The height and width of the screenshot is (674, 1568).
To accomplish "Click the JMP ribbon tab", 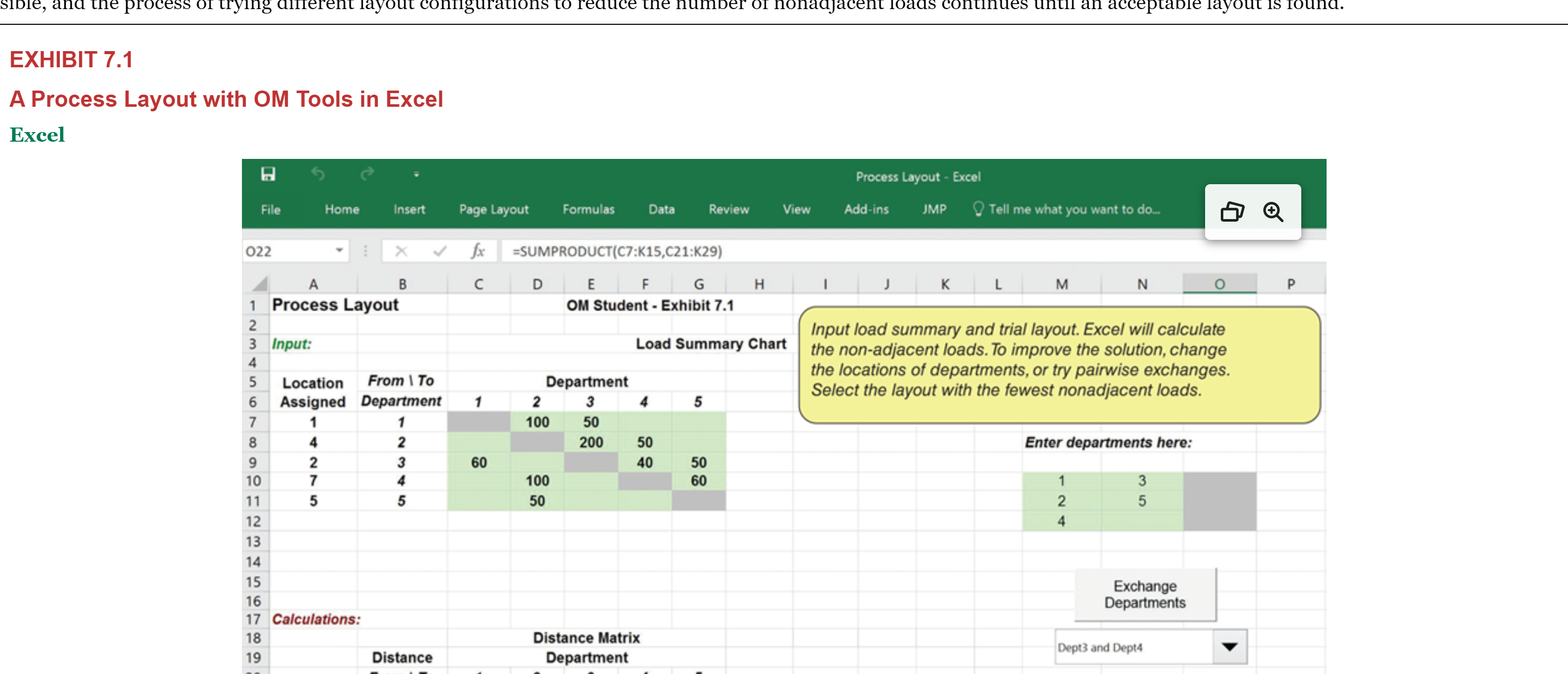I will pyautogui.click(x=934, y=209).
